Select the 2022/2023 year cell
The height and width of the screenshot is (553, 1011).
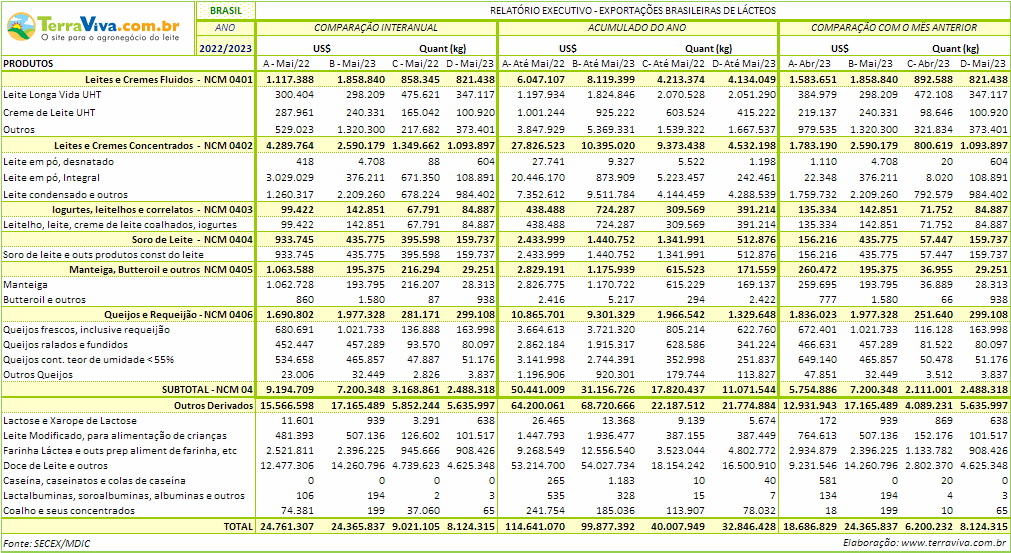click(225, 46)
